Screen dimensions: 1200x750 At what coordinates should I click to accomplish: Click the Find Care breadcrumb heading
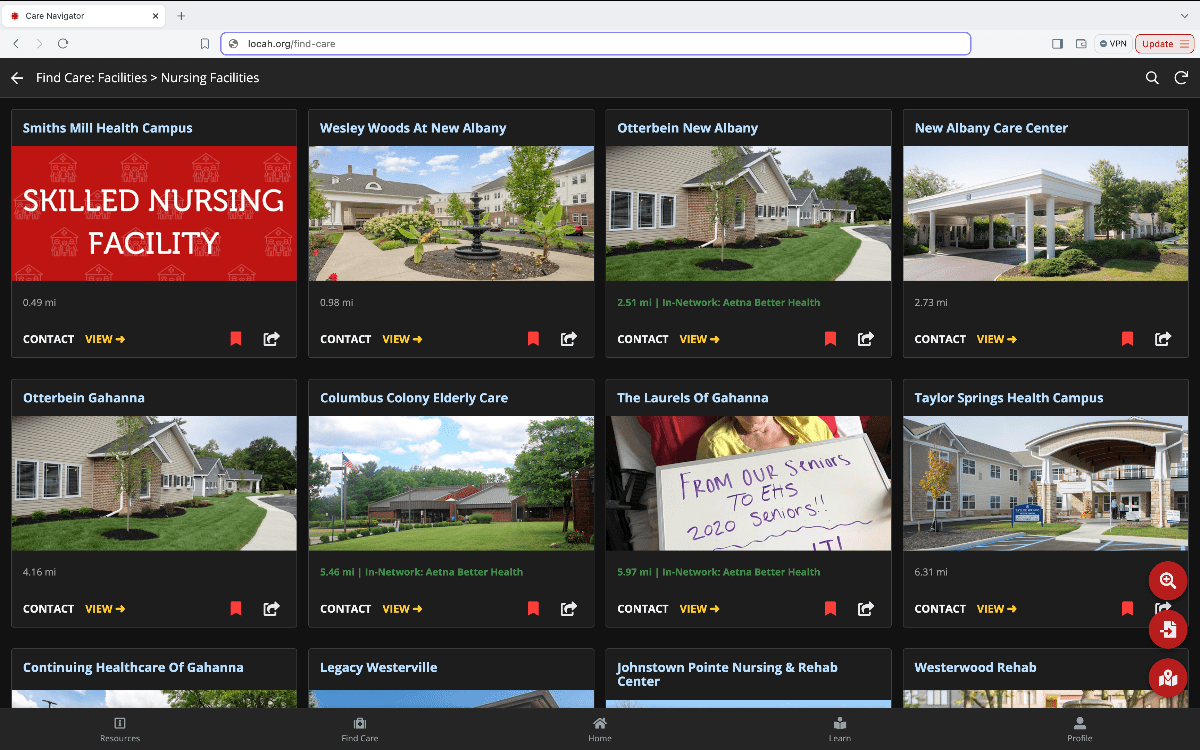pyautogui.click(x=147, y=78)
